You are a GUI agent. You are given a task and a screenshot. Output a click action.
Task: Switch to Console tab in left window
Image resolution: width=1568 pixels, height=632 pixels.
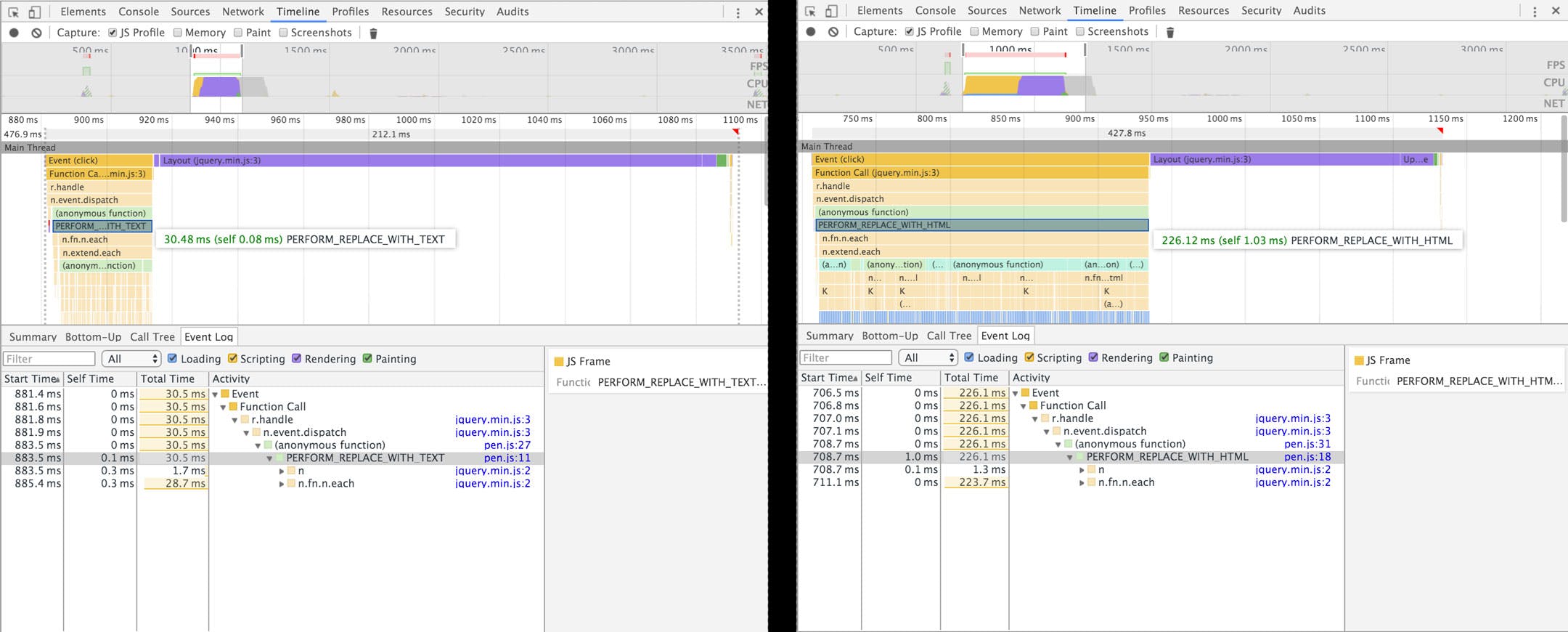pos(139,12)
